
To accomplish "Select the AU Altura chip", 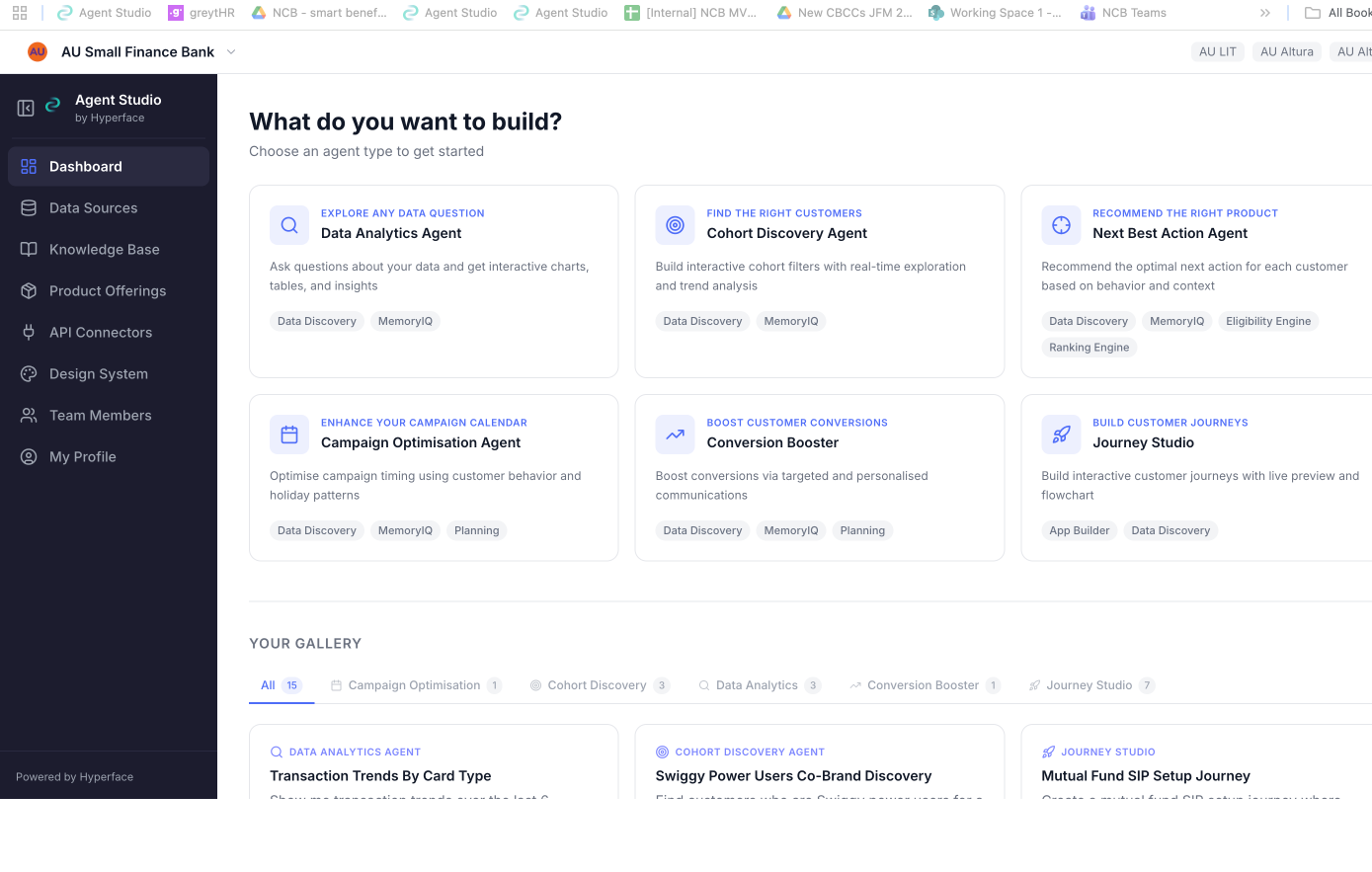I will pos(1287,51).
